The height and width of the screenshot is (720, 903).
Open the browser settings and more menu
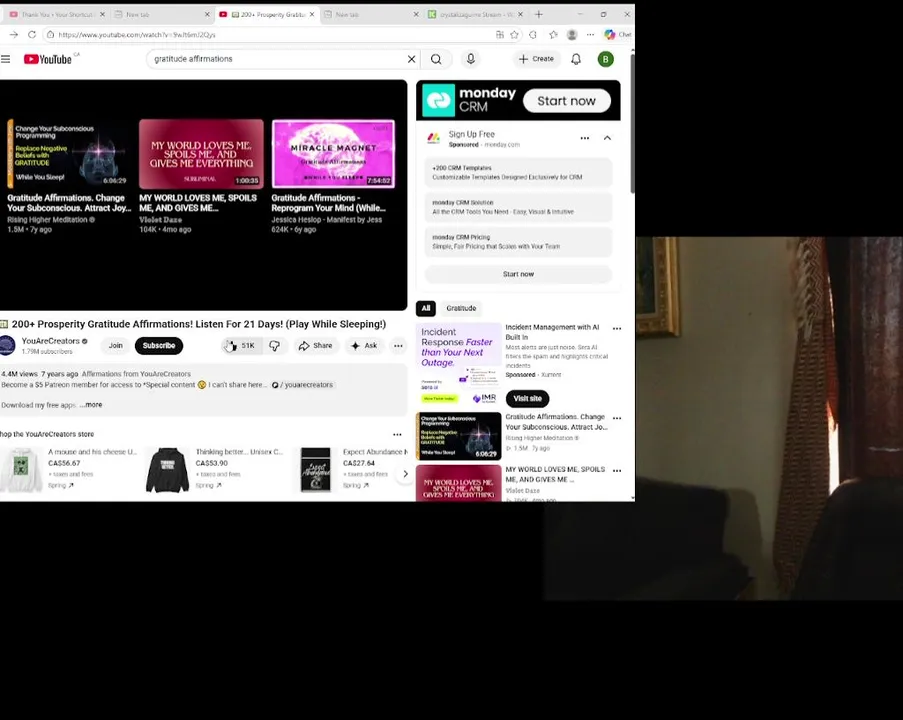tap(590, 35)
